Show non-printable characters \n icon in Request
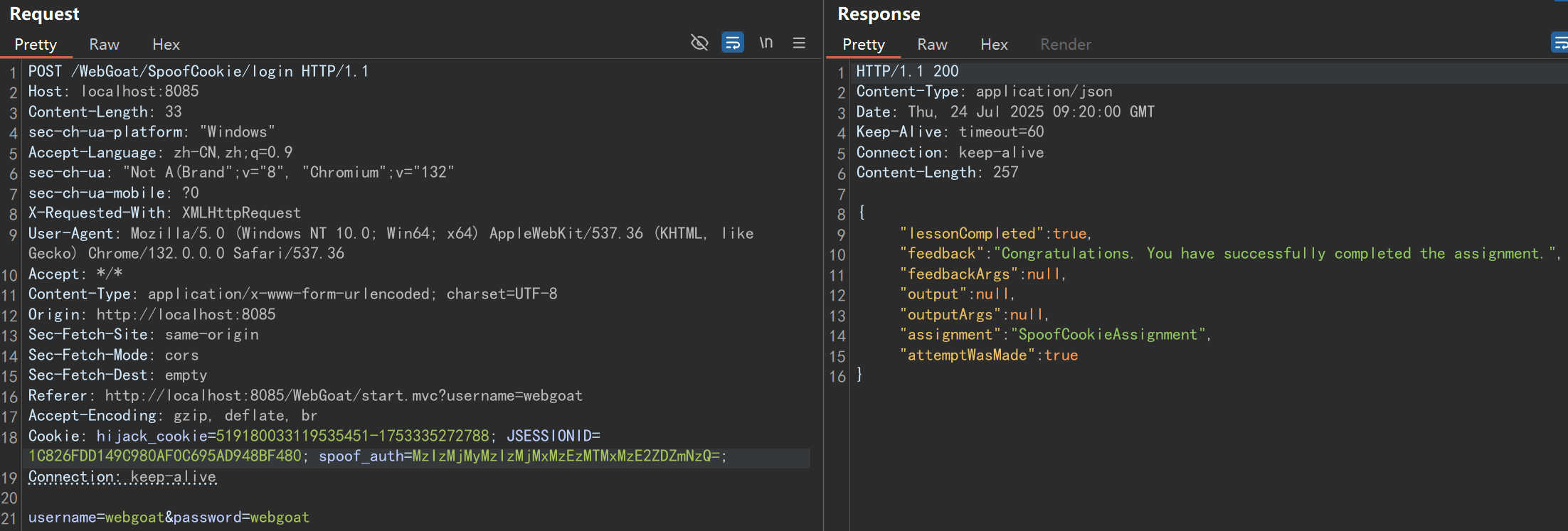The height and width of the screenshot is (531, 1568). 766,43
